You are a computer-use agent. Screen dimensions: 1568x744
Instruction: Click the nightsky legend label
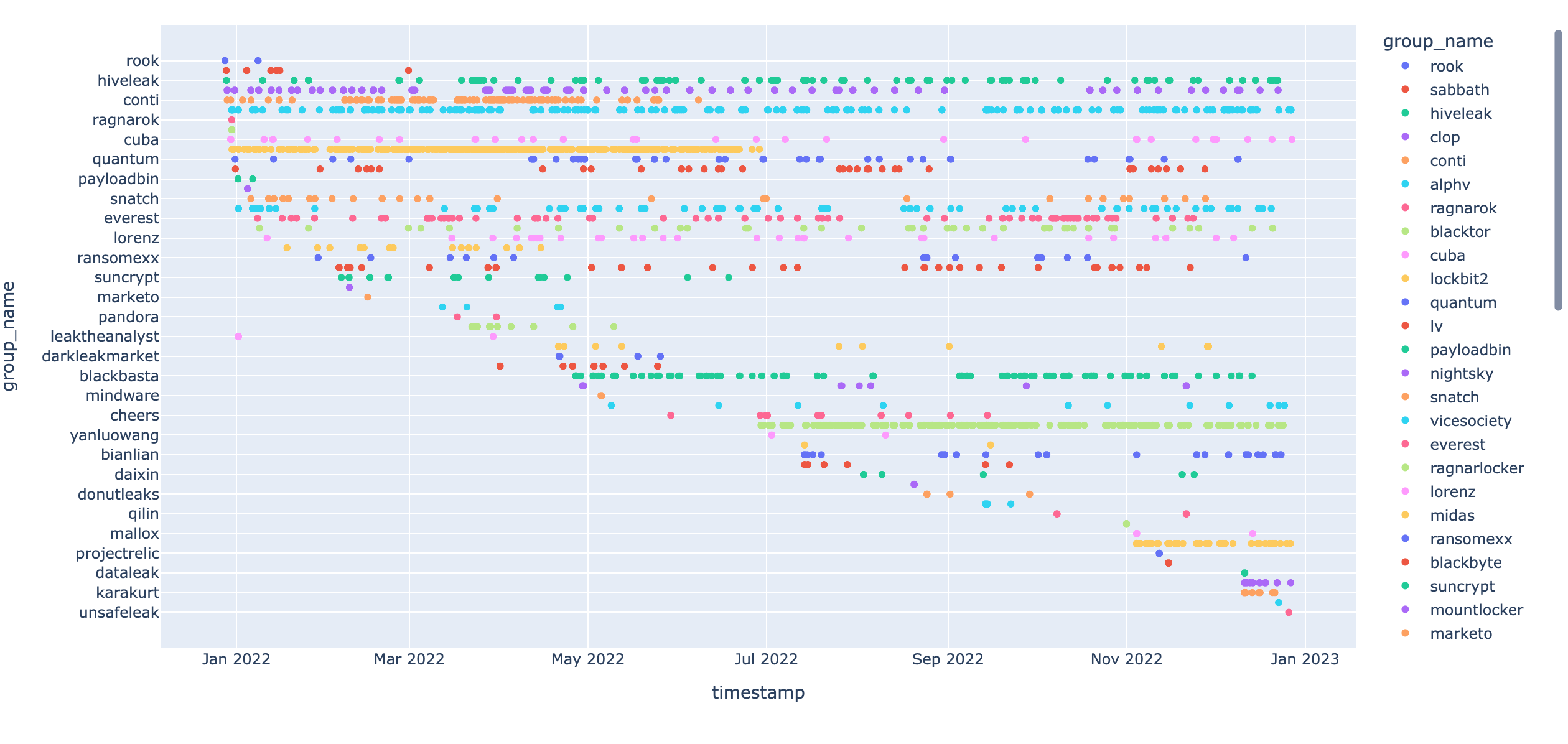1461,374
